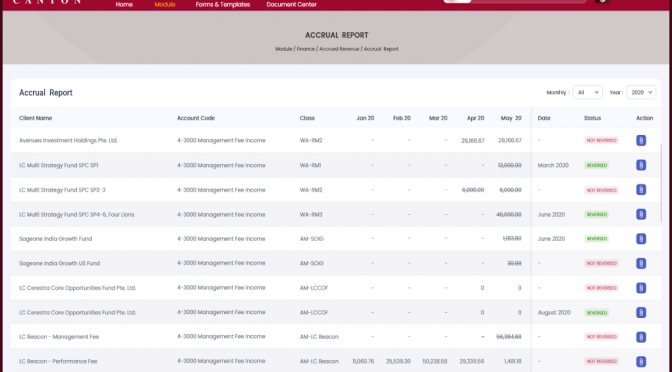Click the 50,238.58 Mar 20 value
672x372 pixels.
coord(435,361)
